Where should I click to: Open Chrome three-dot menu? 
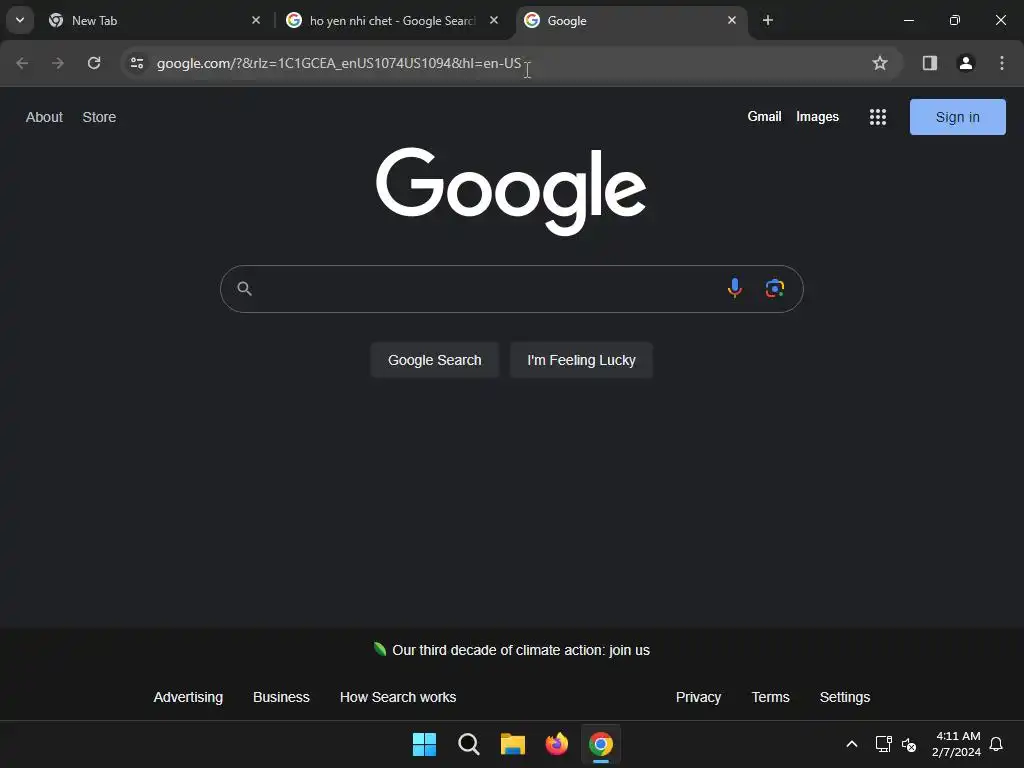click(1002, 63)
